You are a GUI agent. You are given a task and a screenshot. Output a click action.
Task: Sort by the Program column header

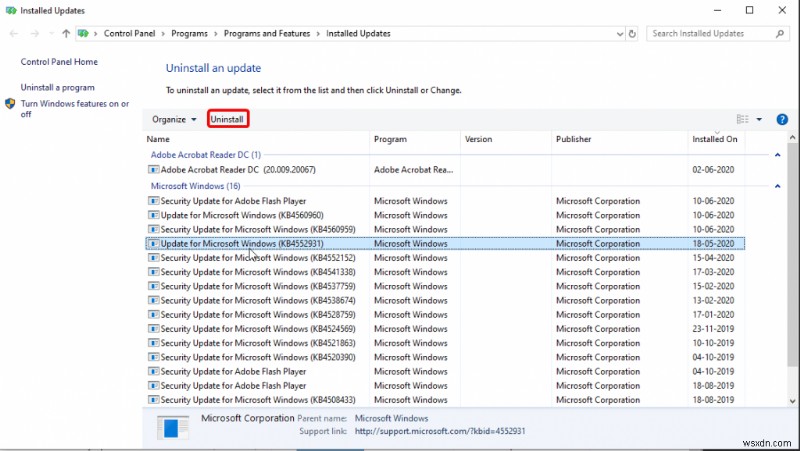point(415,139)
